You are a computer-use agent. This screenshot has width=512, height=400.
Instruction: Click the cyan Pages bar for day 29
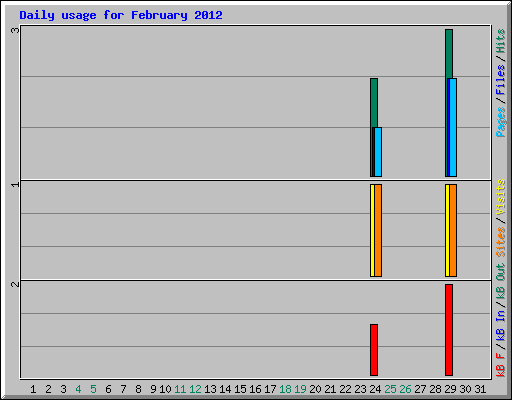point(453,127)
